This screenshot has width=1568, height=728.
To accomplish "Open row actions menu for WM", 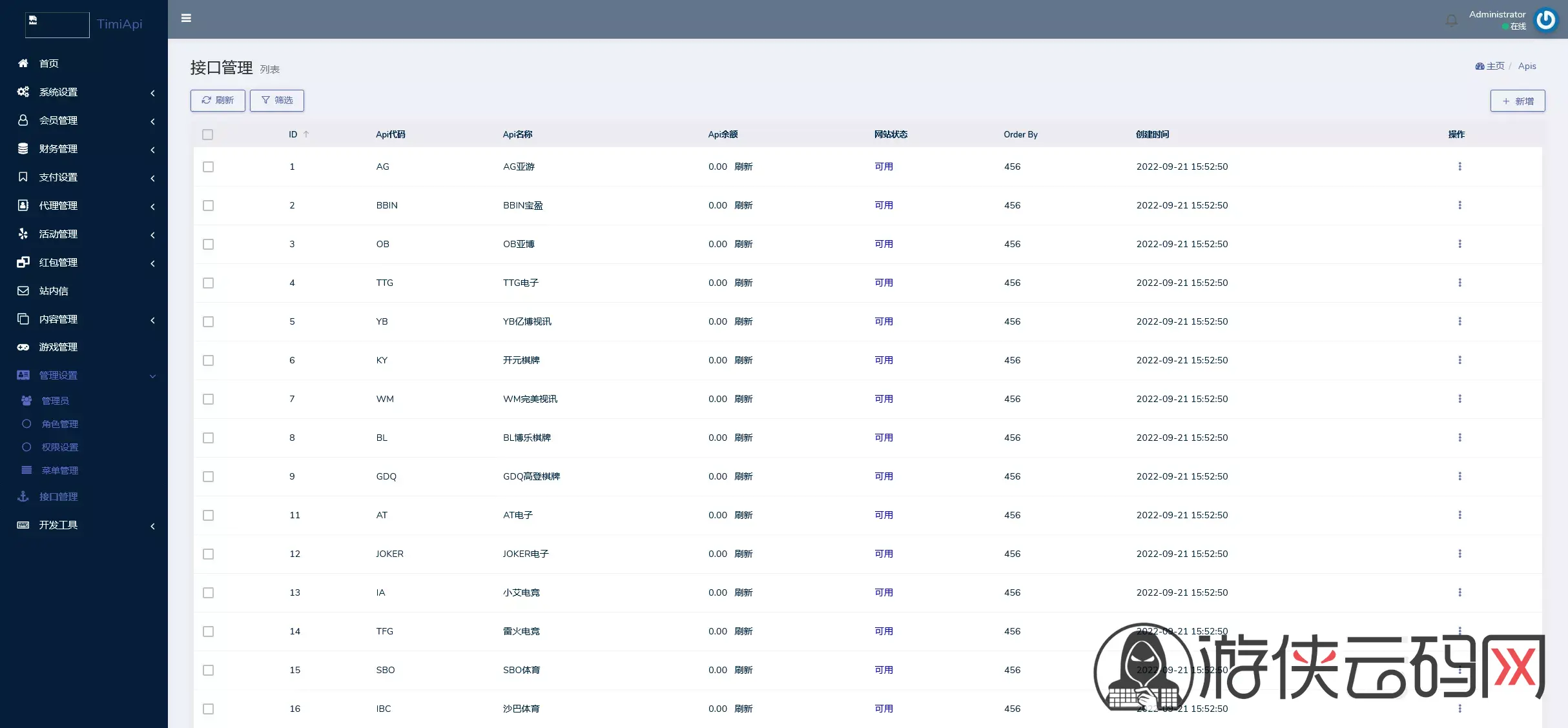I will 1460,399.
